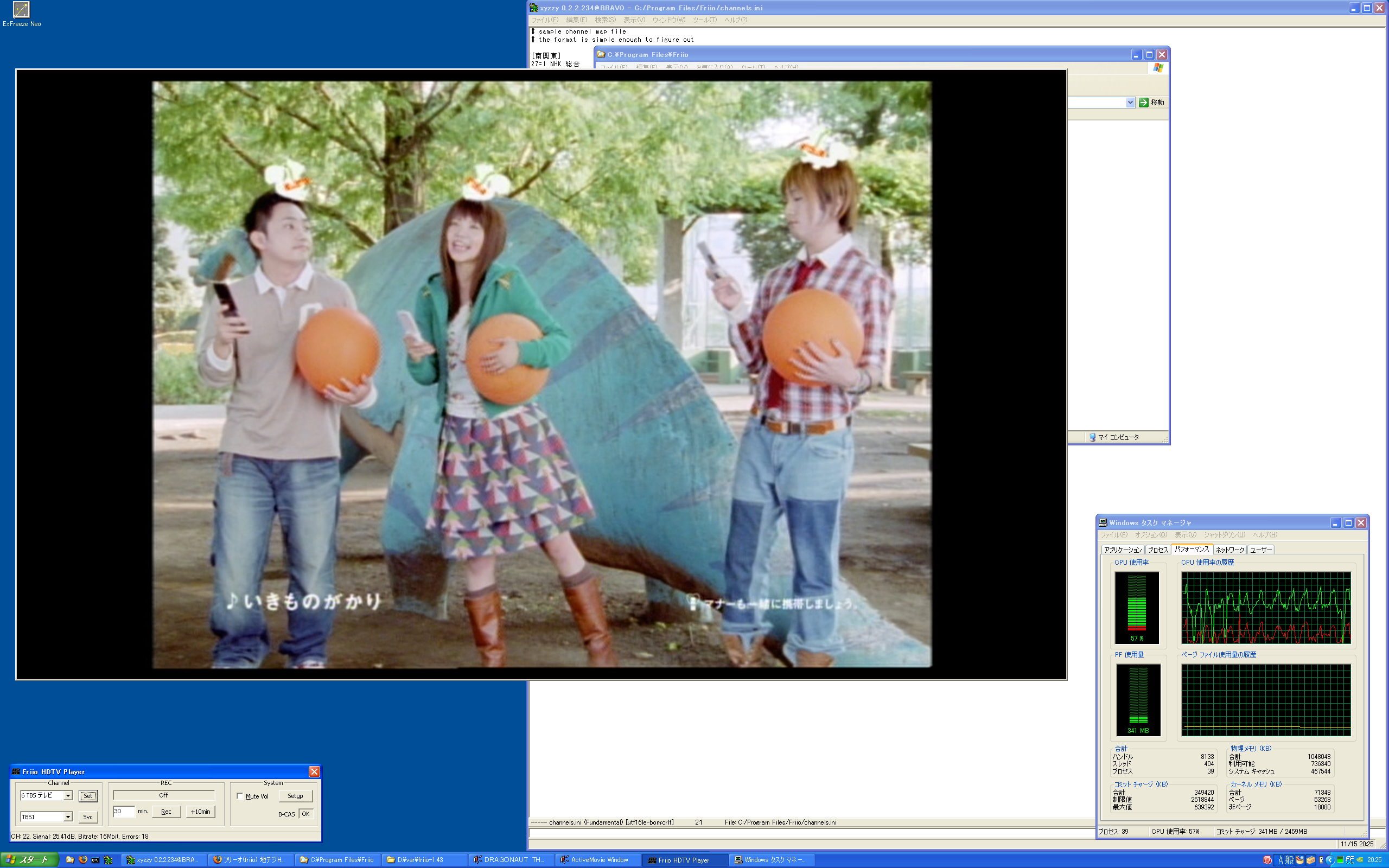Click the +10min button
The image size is (1389, 868).
(200, 811)
